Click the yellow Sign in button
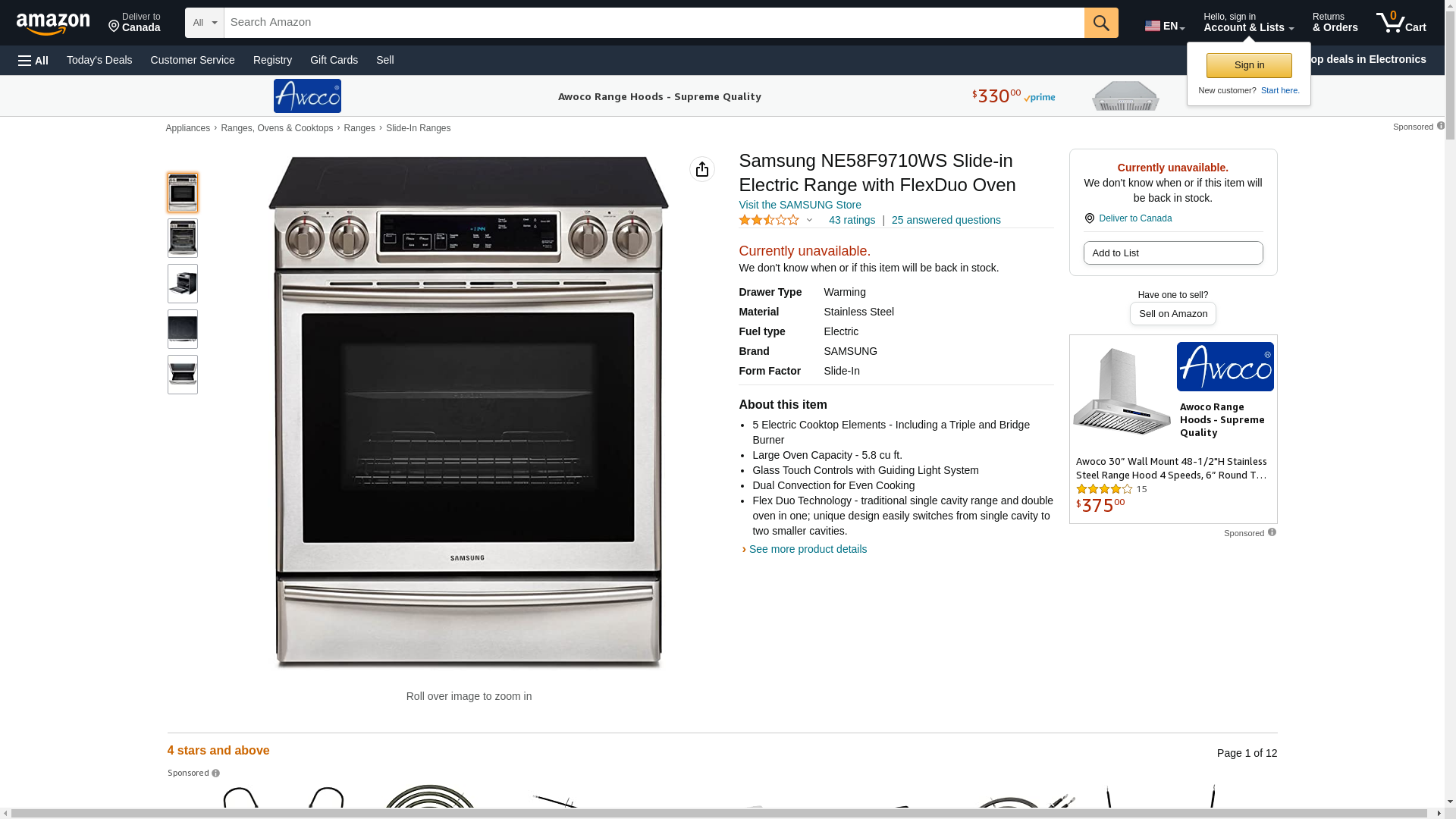The height and width of the screenshot is (819, 1456). [x=1249, y=65]
